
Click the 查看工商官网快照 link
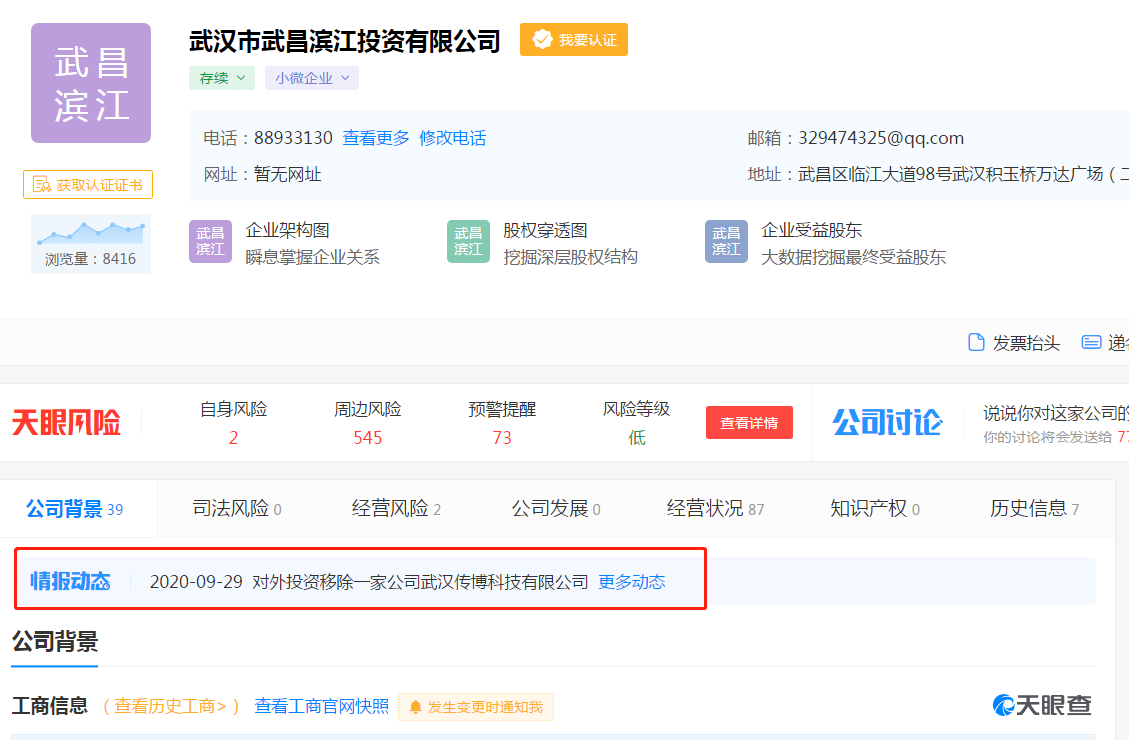[x=321, y=706]
